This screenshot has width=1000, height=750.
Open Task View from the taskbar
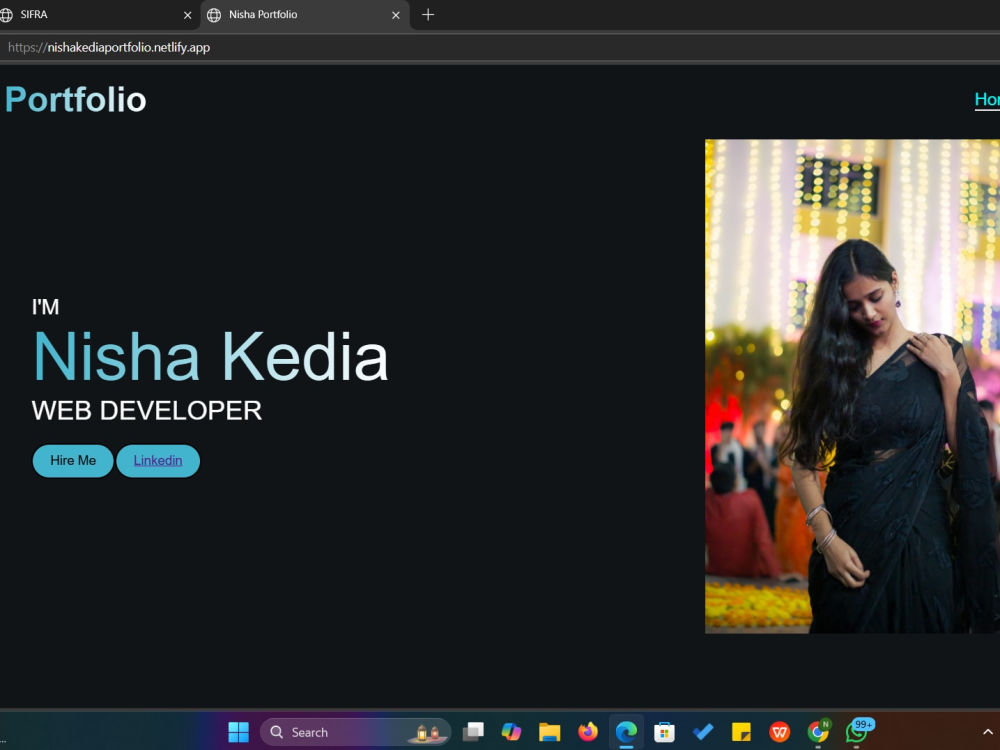coord(473,732)
